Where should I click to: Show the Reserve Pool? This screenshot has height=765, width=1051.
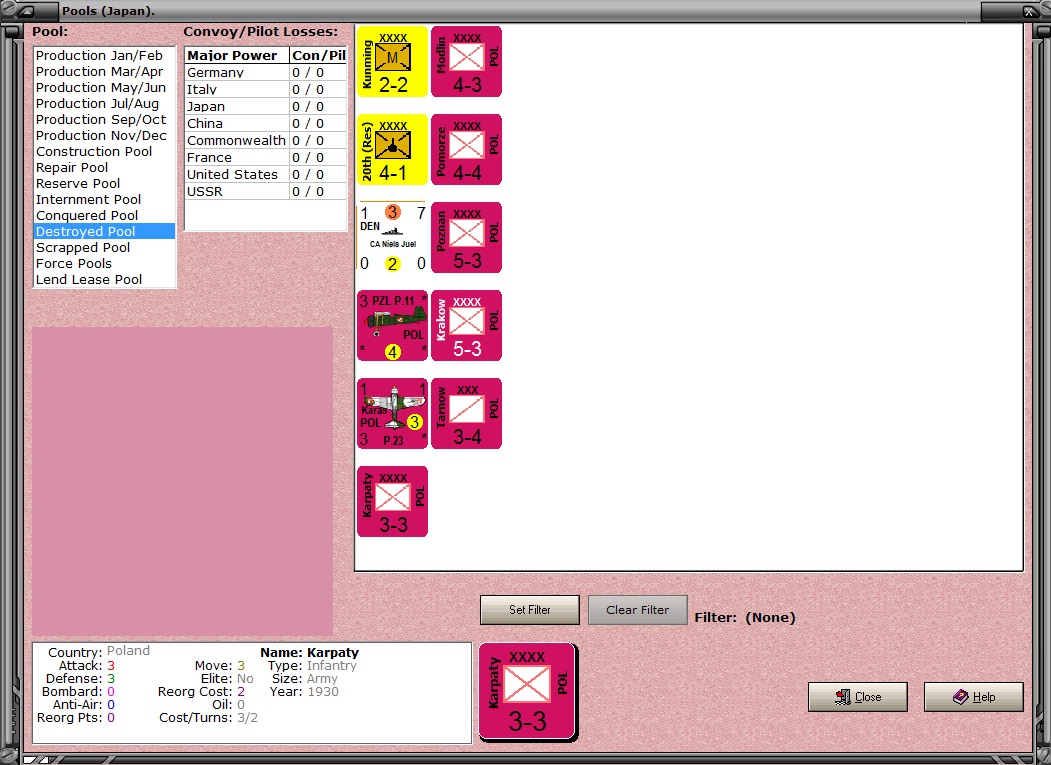pyautogui.click(x=105, y=184)
